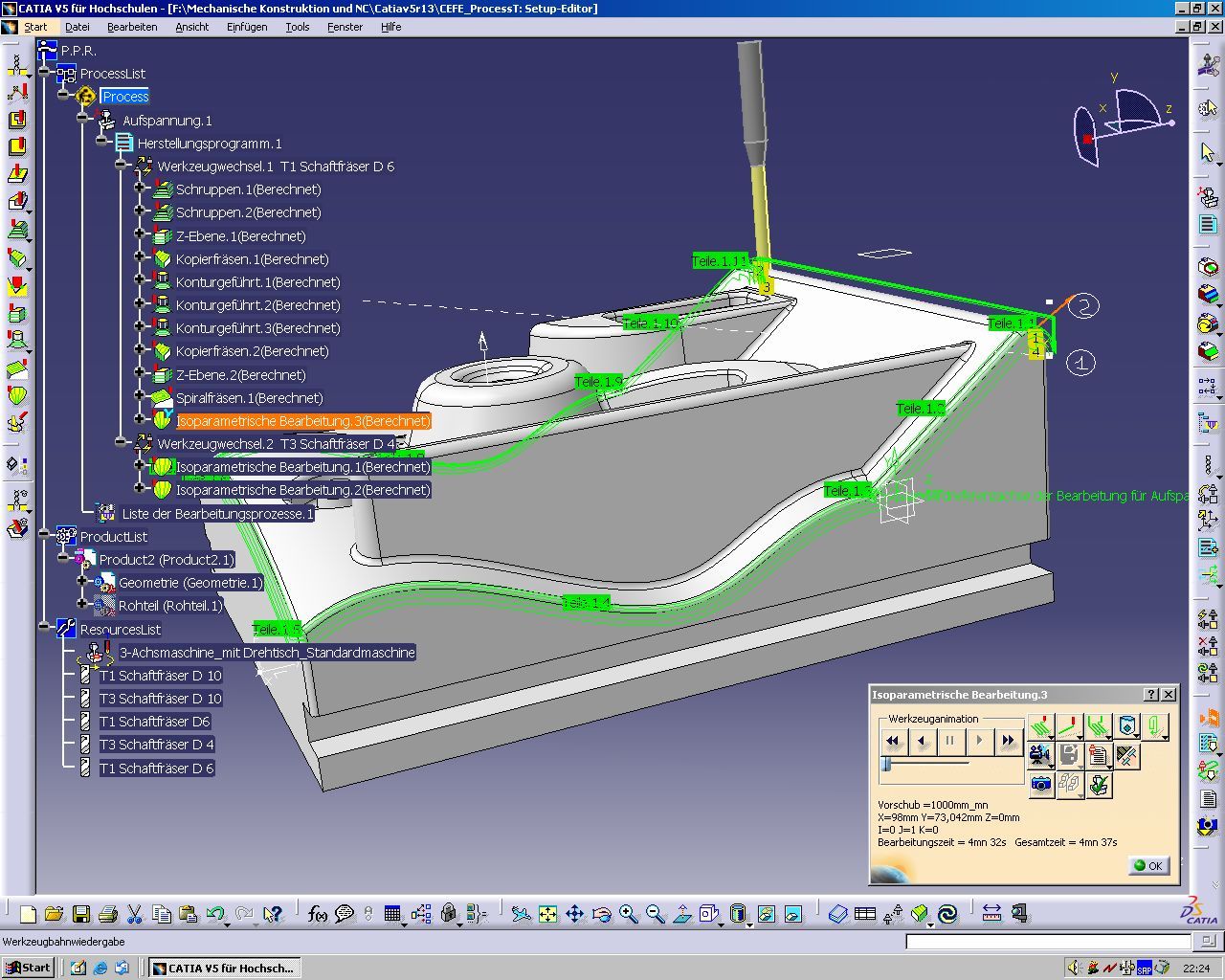
Task: Click the photo camera icon in replay dialog
Action: point(1040,784)
